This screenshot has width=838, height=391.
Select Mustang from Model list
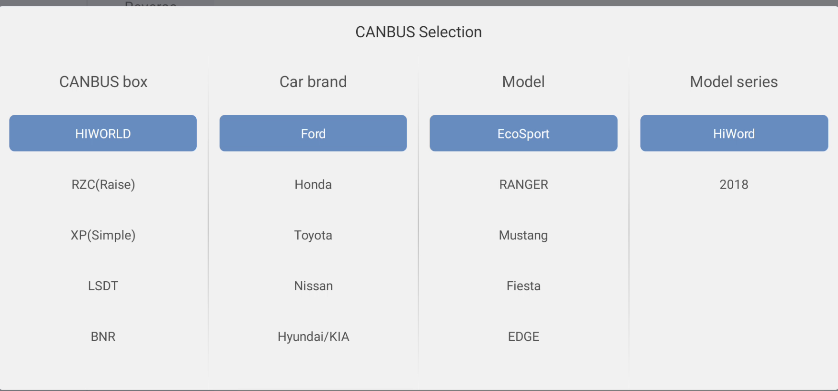524,235
